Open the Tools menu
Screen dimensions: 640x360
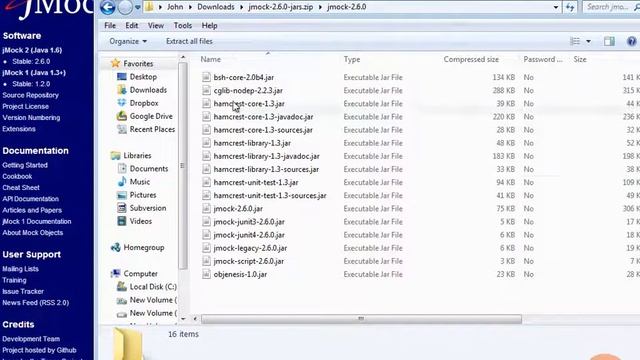(182, 25)
